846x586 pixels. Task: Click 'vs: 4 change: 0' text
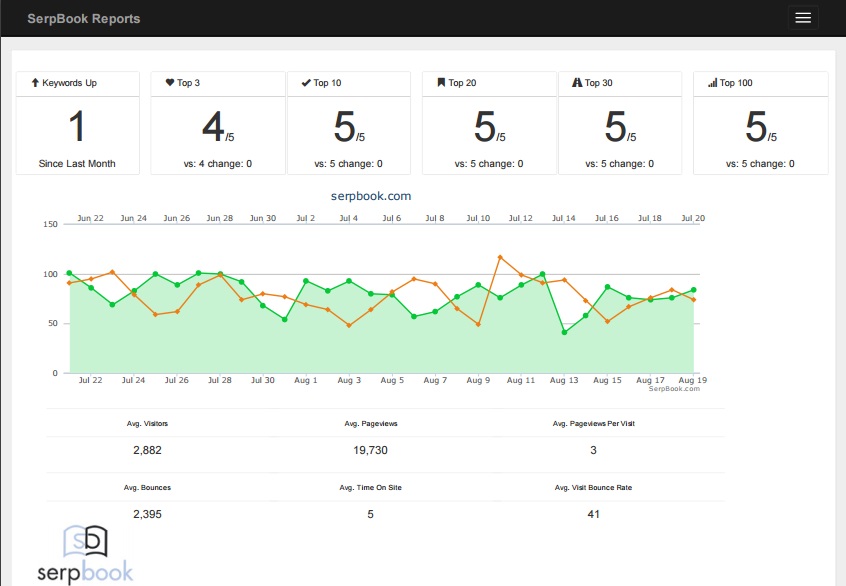click(x=218, y=163)
